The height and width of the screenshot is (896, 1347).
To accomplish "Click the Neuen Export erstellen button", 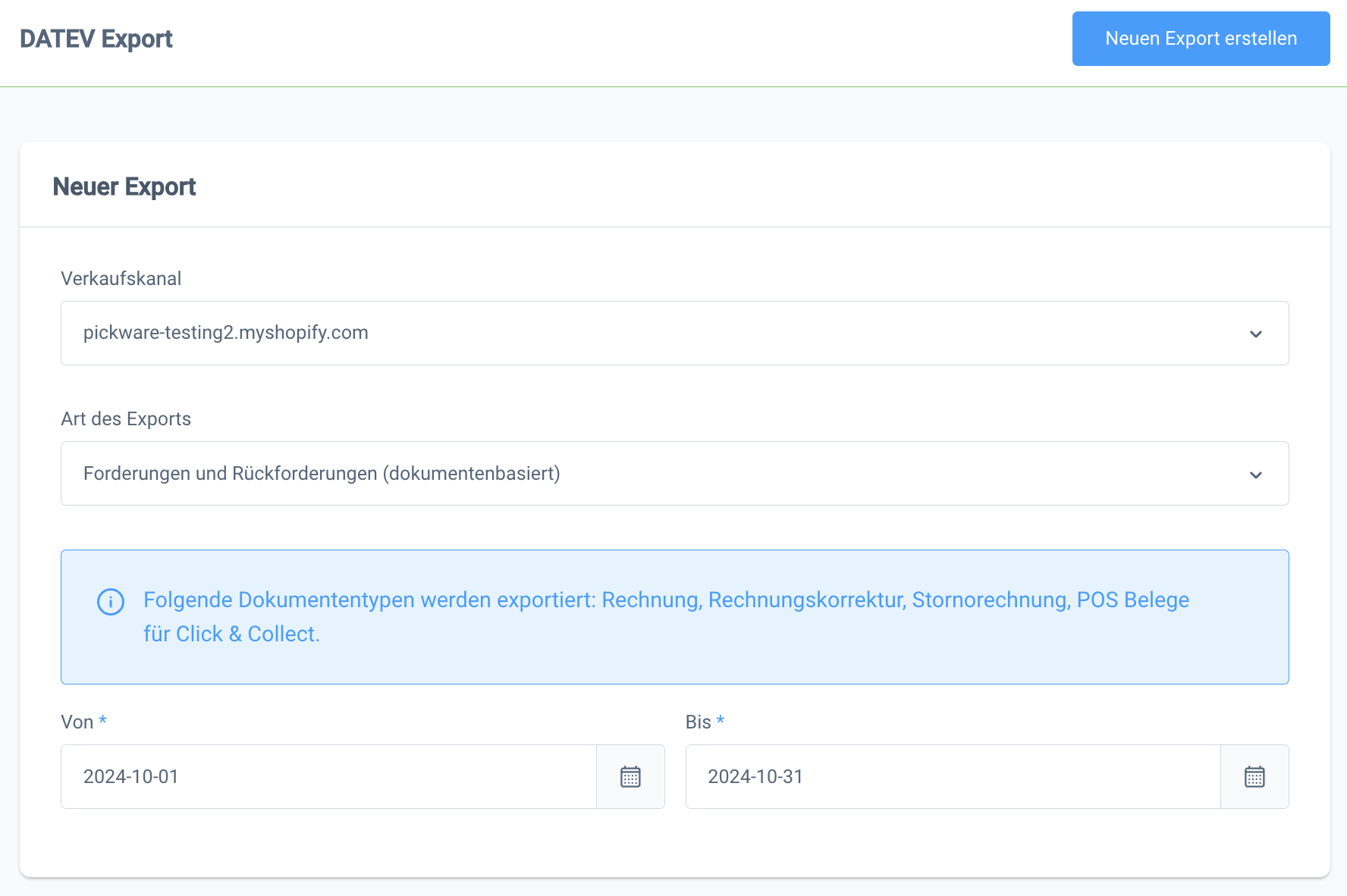I will (1201, 38).
